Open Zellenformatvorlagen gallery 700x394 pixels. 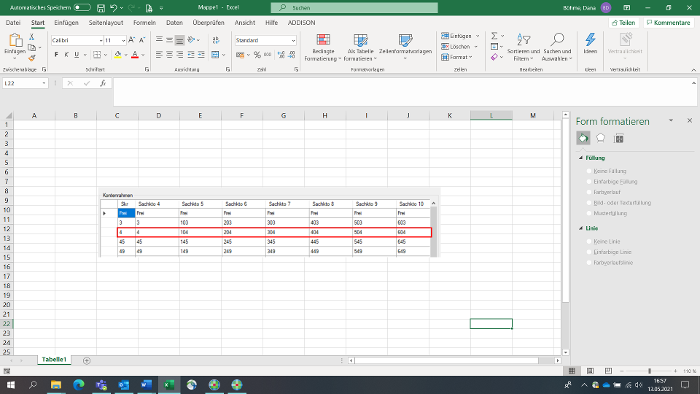405,47
